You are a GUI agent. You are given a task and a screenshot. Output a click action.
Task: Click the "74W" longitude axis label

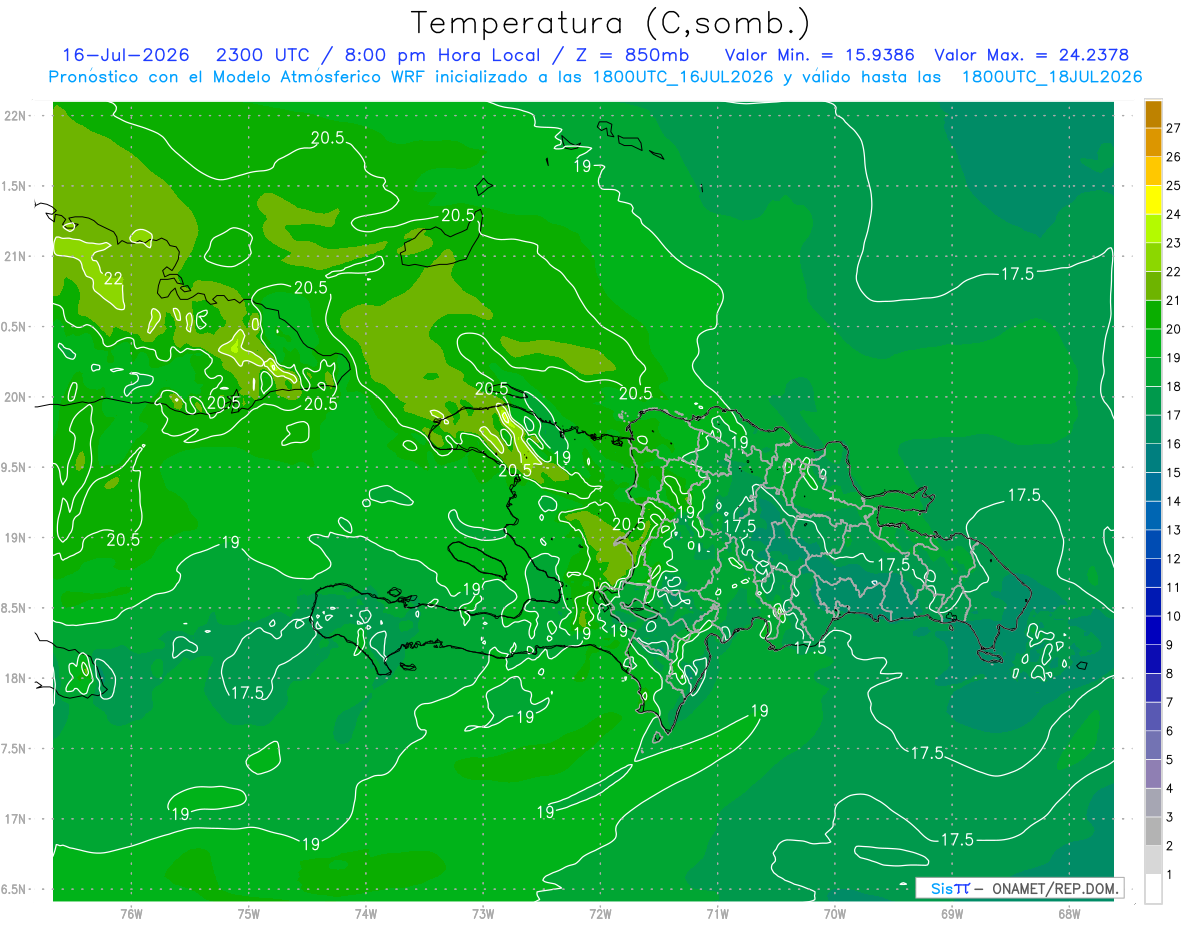coord(366,914)
